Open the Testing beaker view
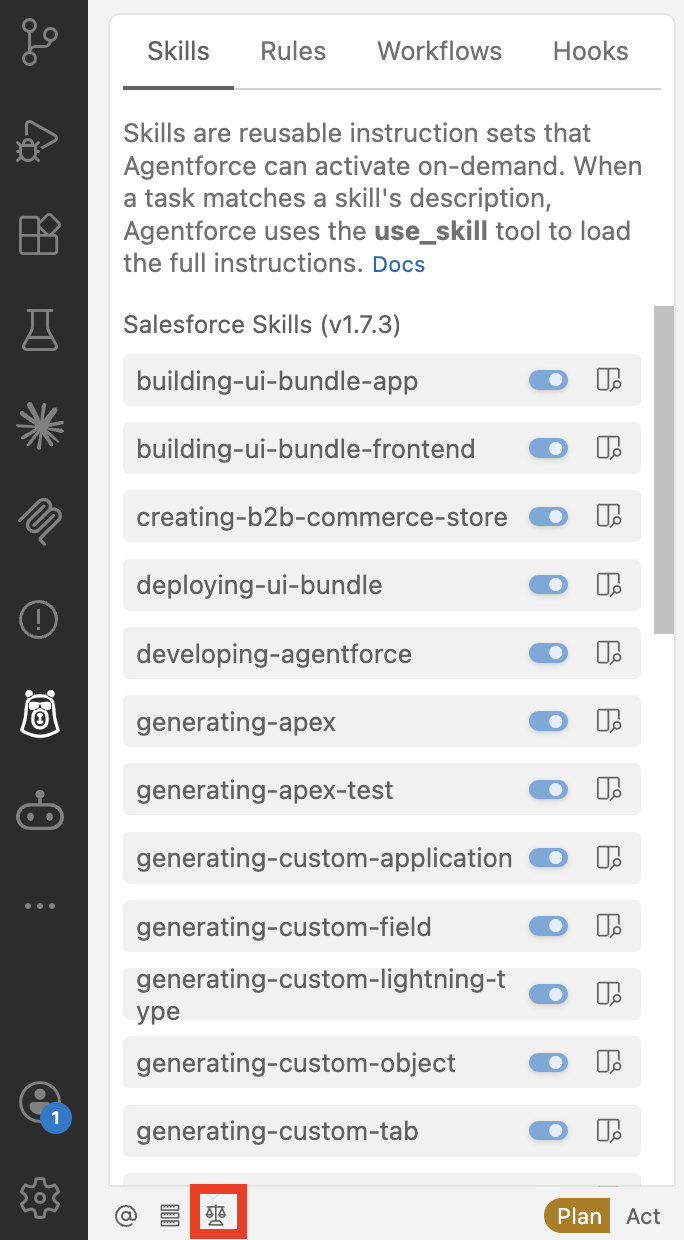This screenshot has width=684, height=1240. click(x=40, y=330)
